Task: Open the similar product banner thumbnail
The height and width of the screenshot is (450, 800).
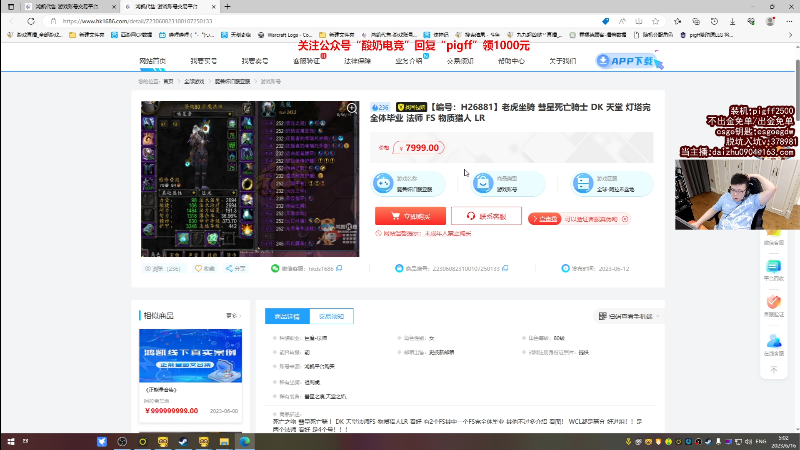Action: (190, 356)
